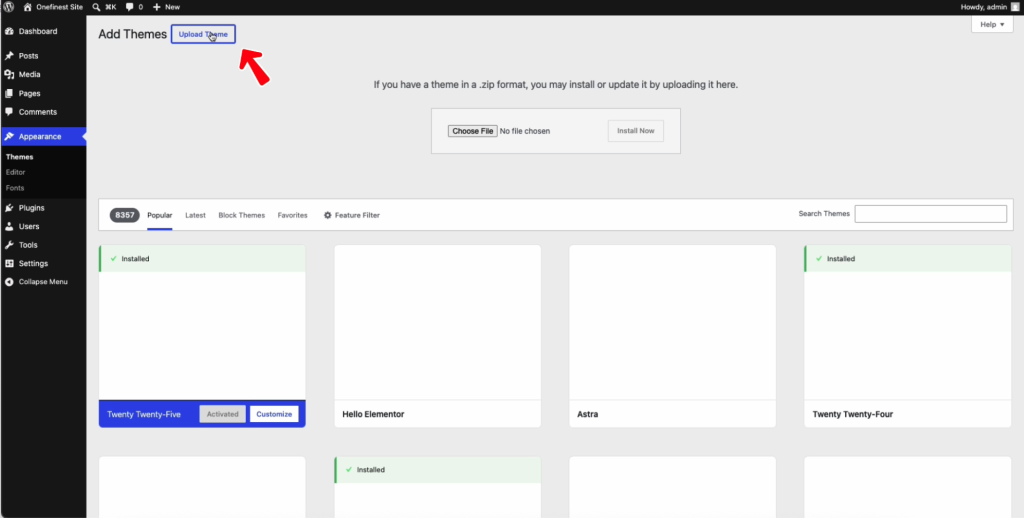Click the search magnifier icon in admin bar
1024x518 pixels.
coord(97,7)
